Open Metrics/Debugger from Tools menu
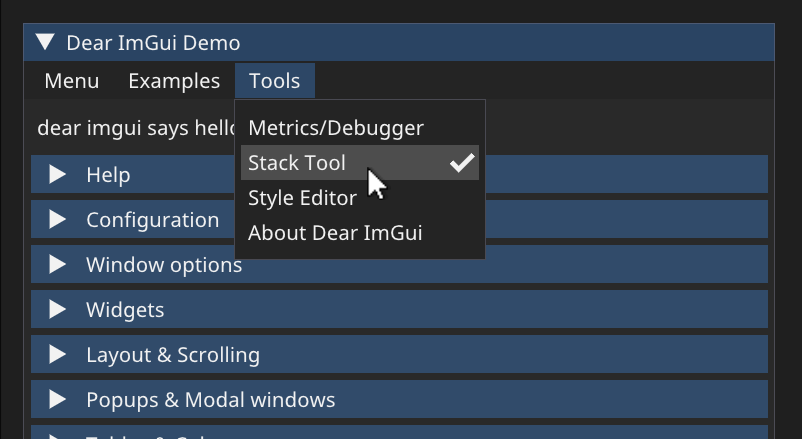The height and width of the screenshot is (439, 802). [360, 128]
